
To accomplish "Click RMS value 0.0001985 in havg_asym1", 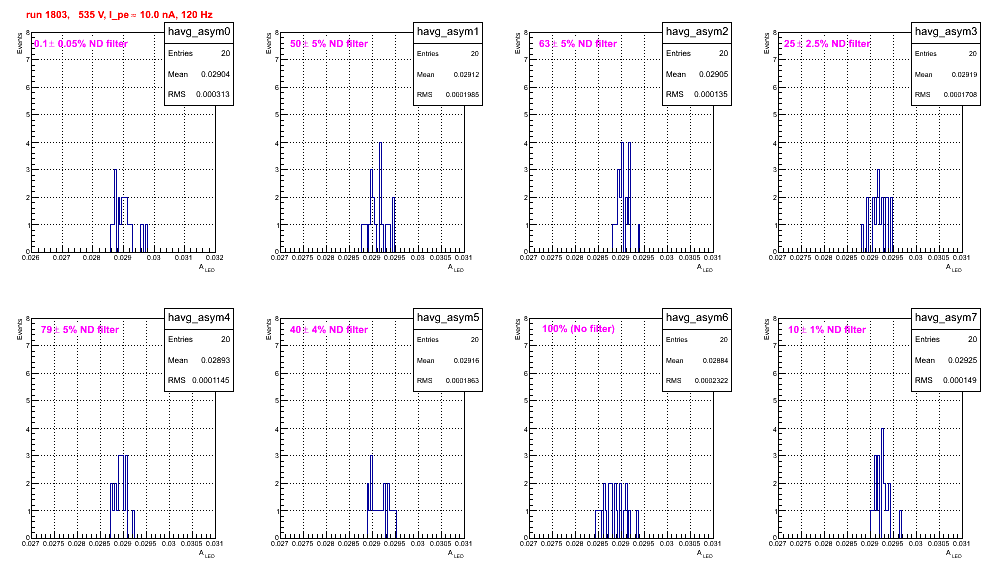I will pyautogui.click(x=462, y=95).
